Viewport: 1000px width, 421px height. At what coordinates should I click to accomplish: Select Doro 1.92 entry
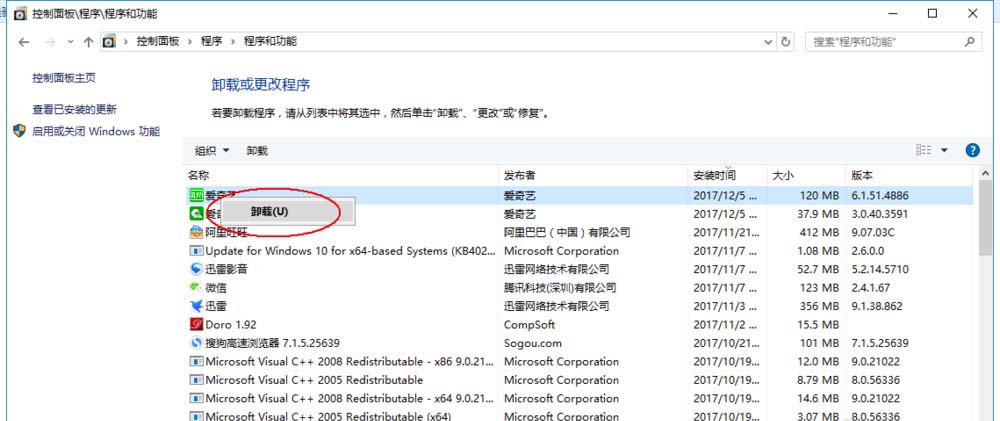pyautogui.click(x=231, y=325)
